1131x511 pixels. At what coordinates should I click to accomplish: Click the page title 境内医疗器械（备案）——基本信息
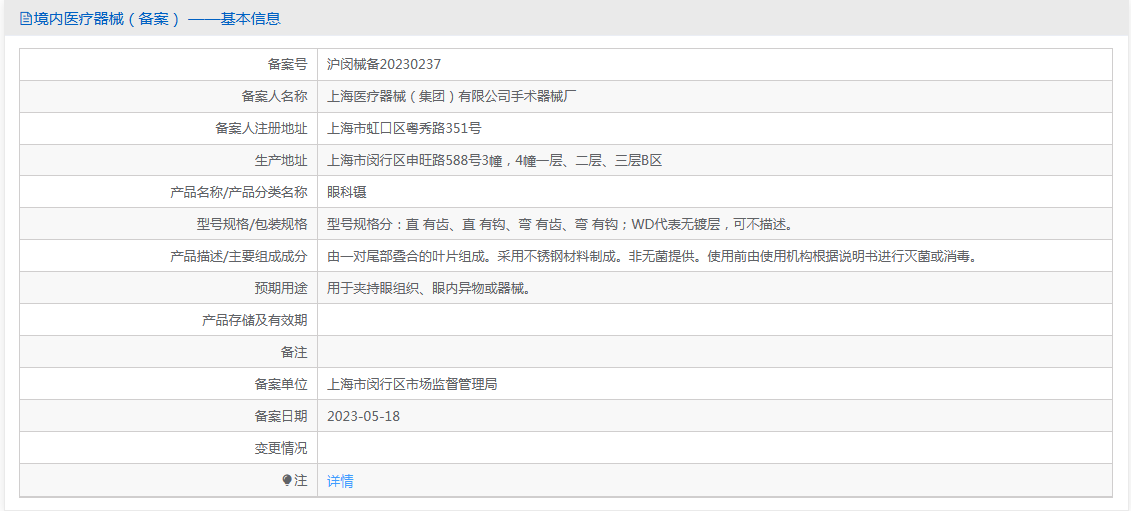157,19
